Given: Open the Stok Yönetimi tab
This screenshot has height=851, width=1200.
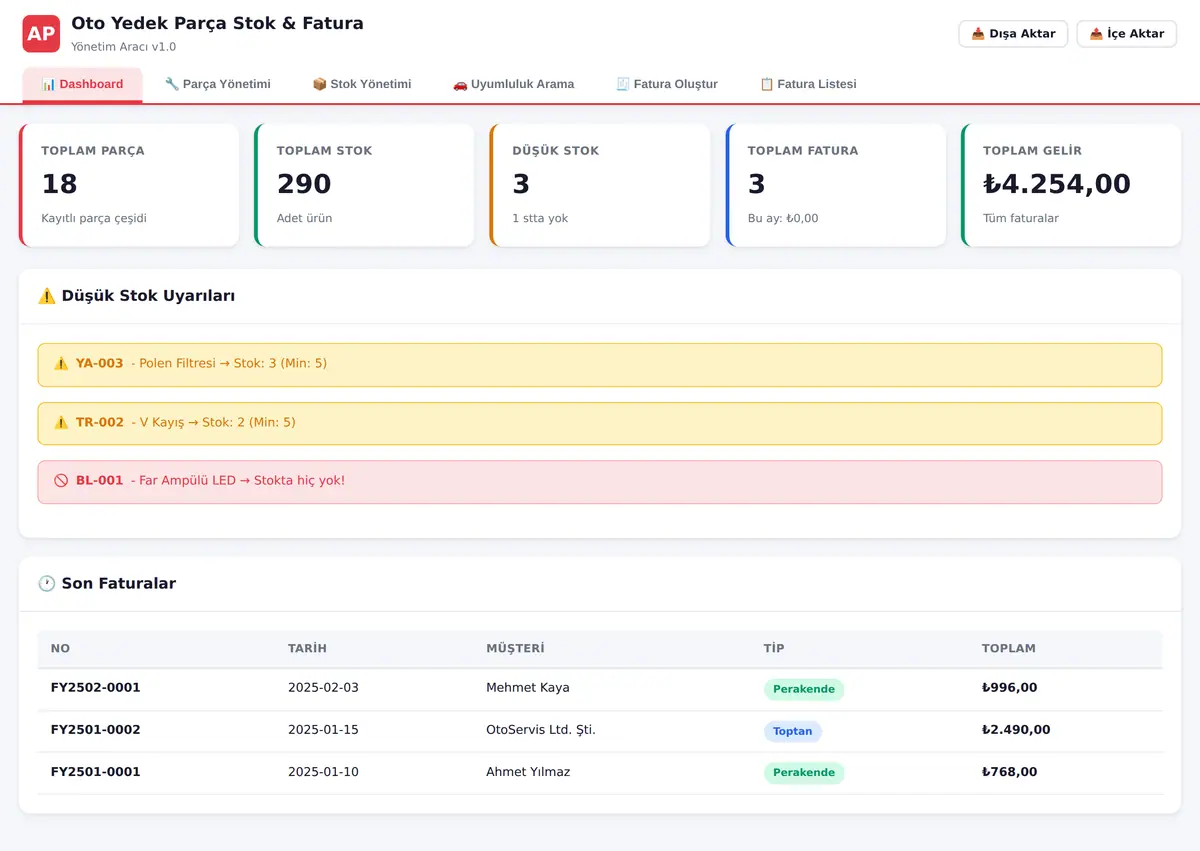Looking at the screenshot, I should click(362, 85).
